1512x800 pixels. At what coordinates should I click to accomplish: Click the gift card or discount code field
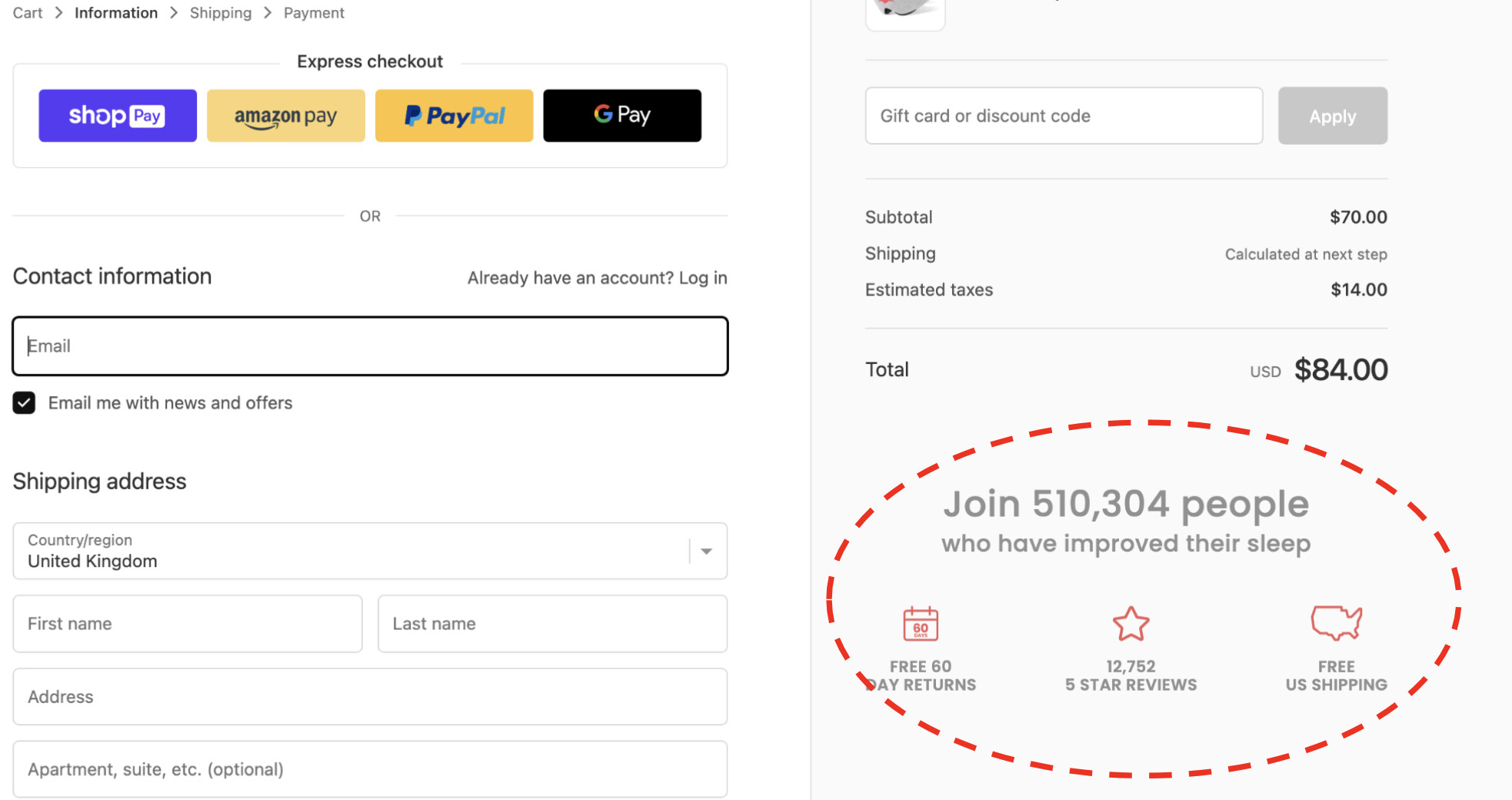click(1064, 115)
